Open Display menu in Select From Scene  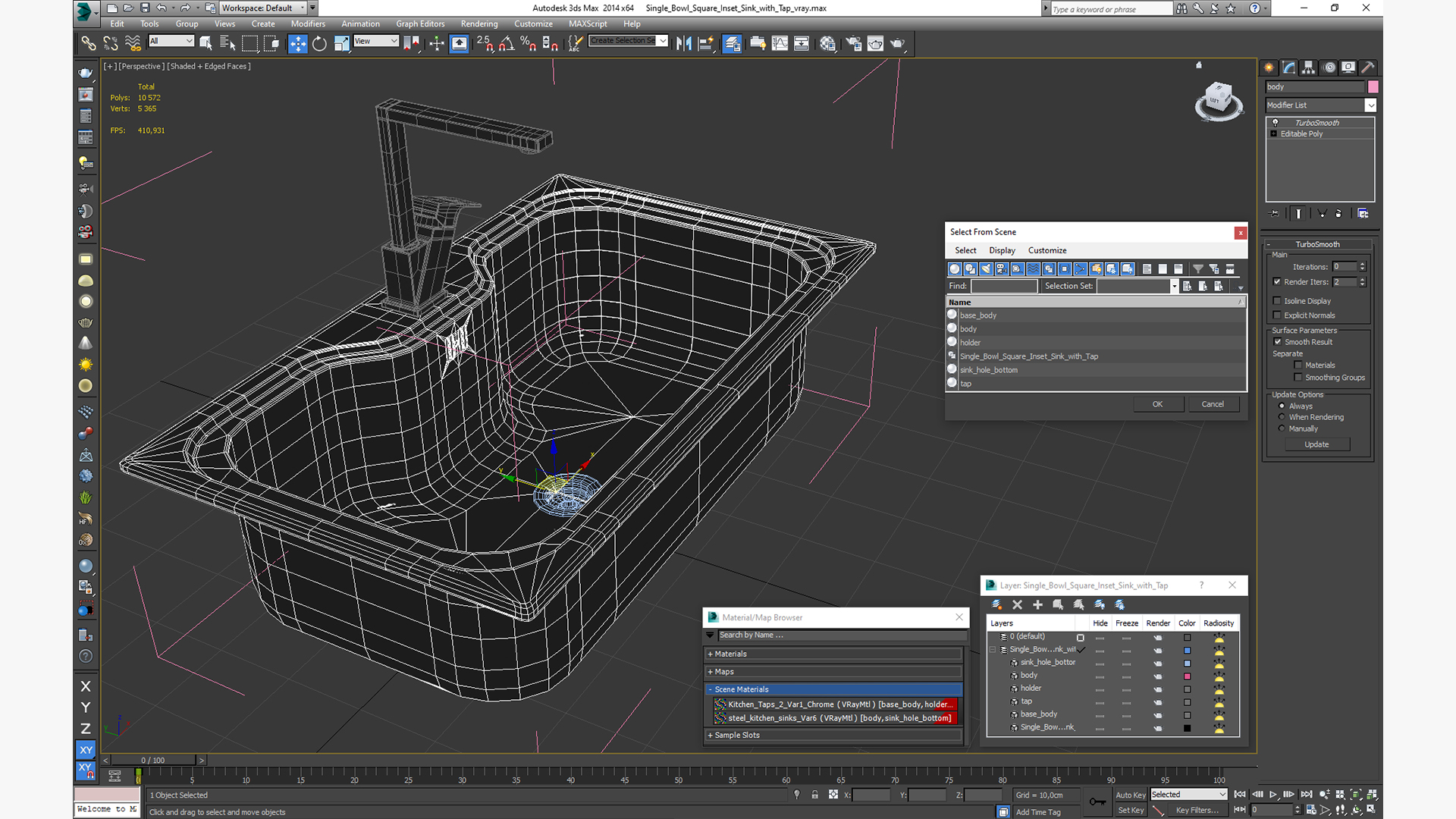pos(1002,250)
